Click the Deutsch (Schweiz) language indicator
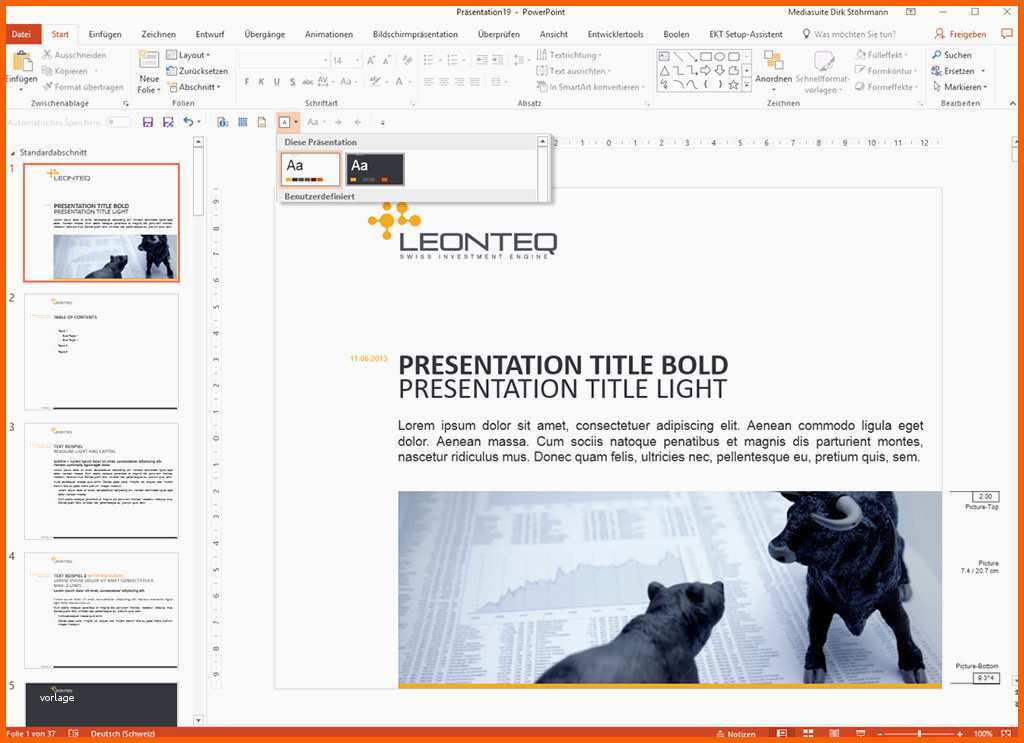The width and height of the screenshot is (1024, 743). click(122, 734)
